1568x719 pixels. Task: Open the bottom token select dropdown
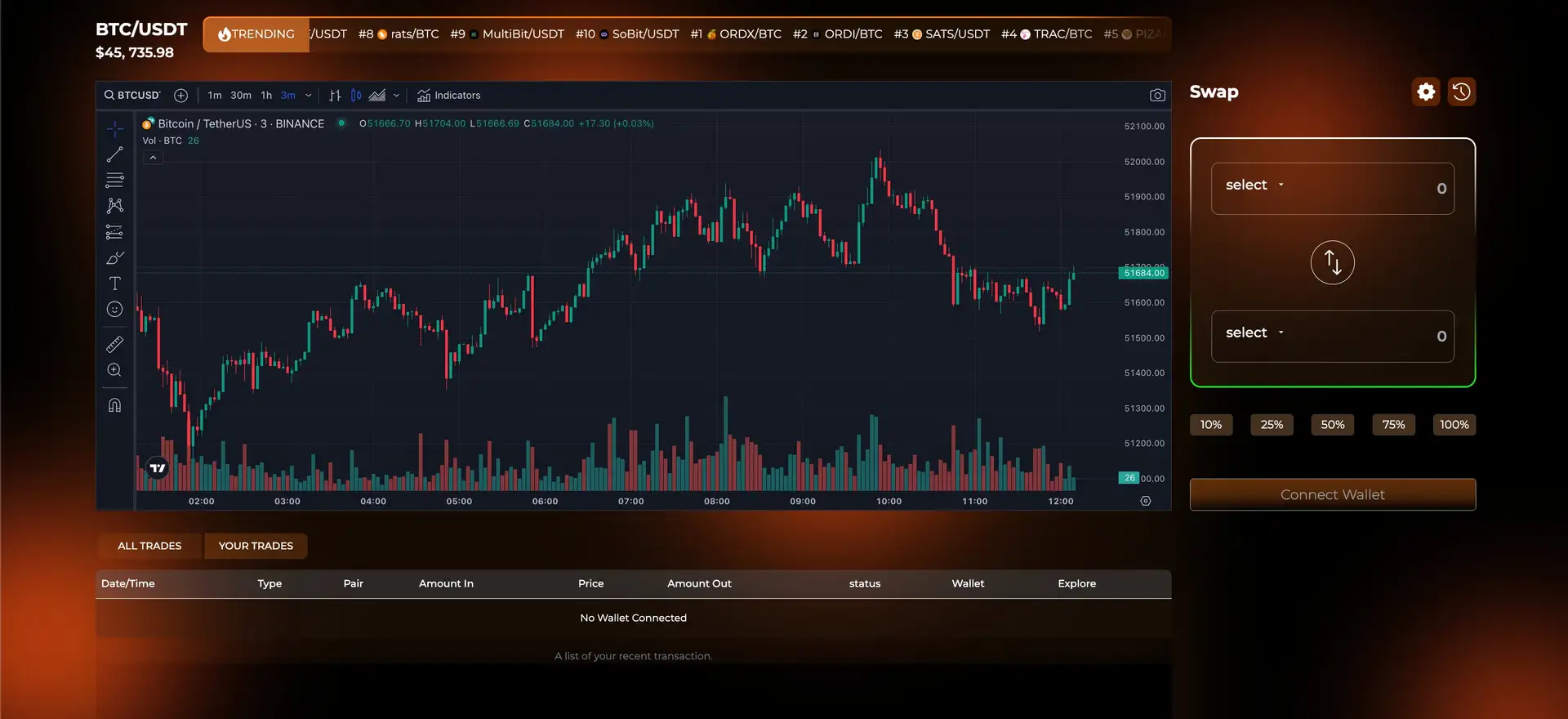point(1254,333)
